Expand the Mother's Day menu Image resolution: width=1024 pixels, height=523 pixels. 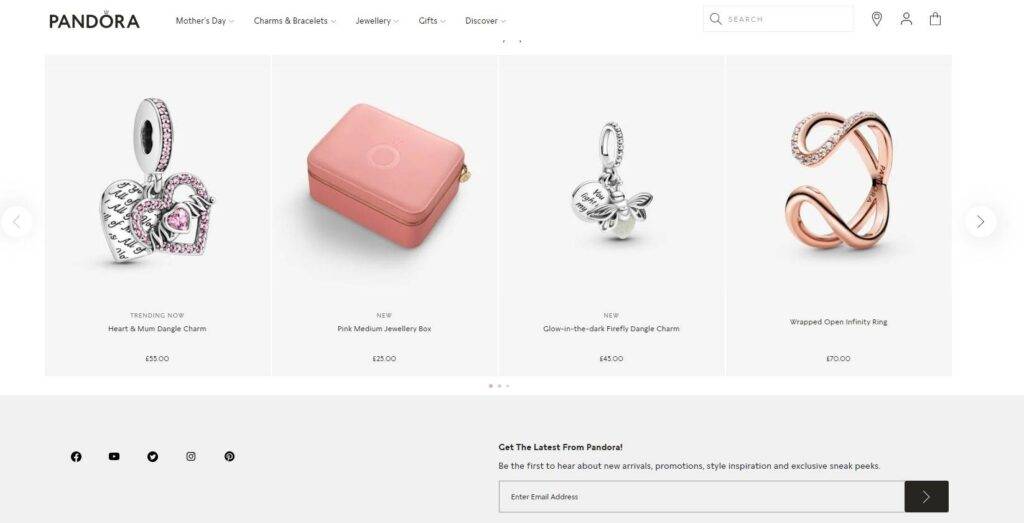pyautogui.click(x=204, y=21)
